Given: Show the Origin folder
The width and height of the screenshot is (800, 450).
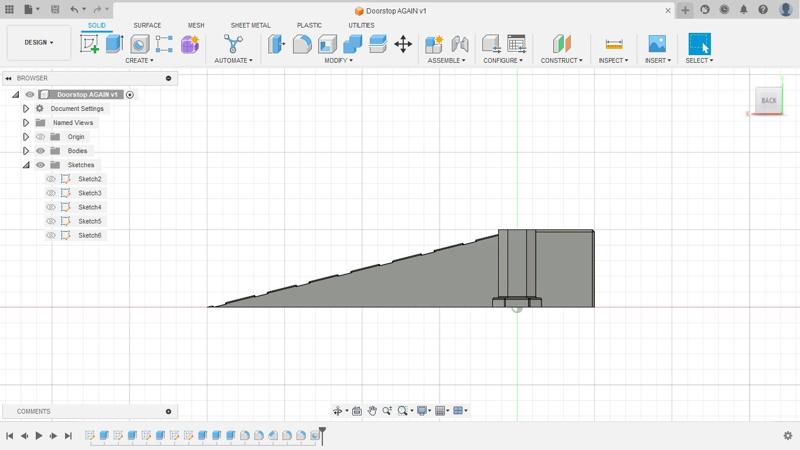Looking at the screenshot, I should 41,137.
